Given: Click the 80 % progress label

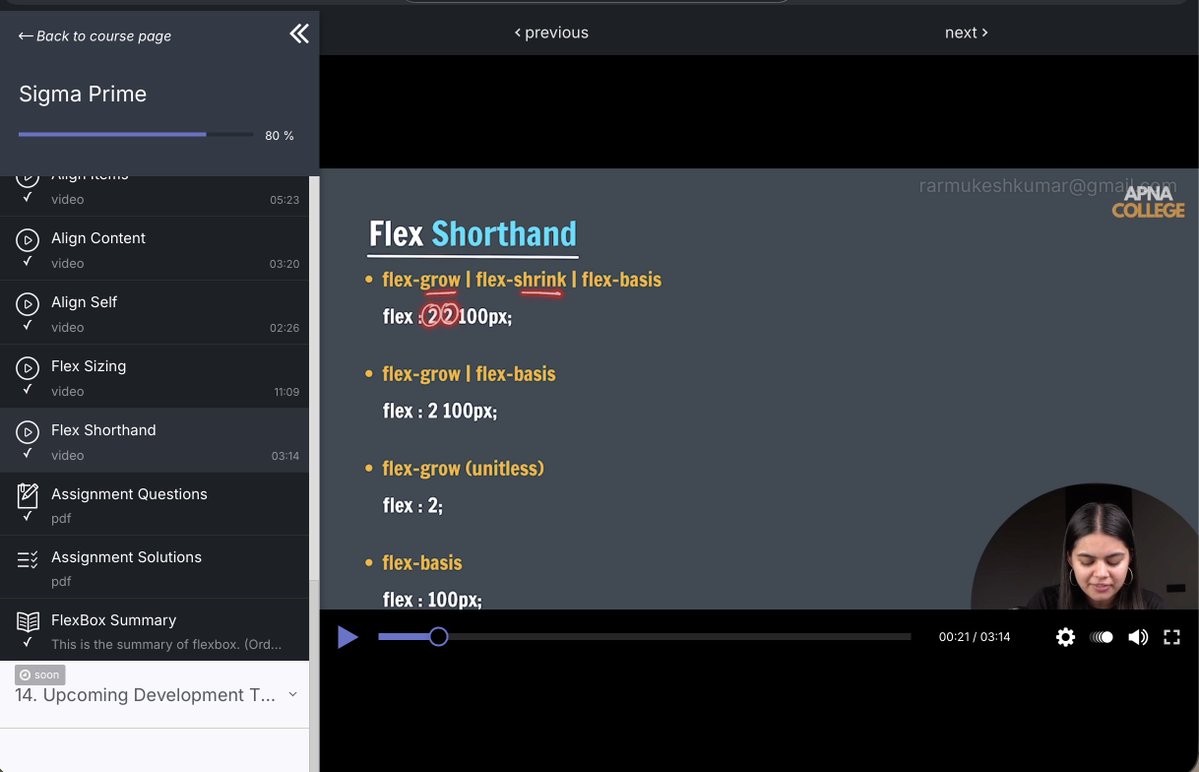Looking at the screenshot, I should point(279,135).
